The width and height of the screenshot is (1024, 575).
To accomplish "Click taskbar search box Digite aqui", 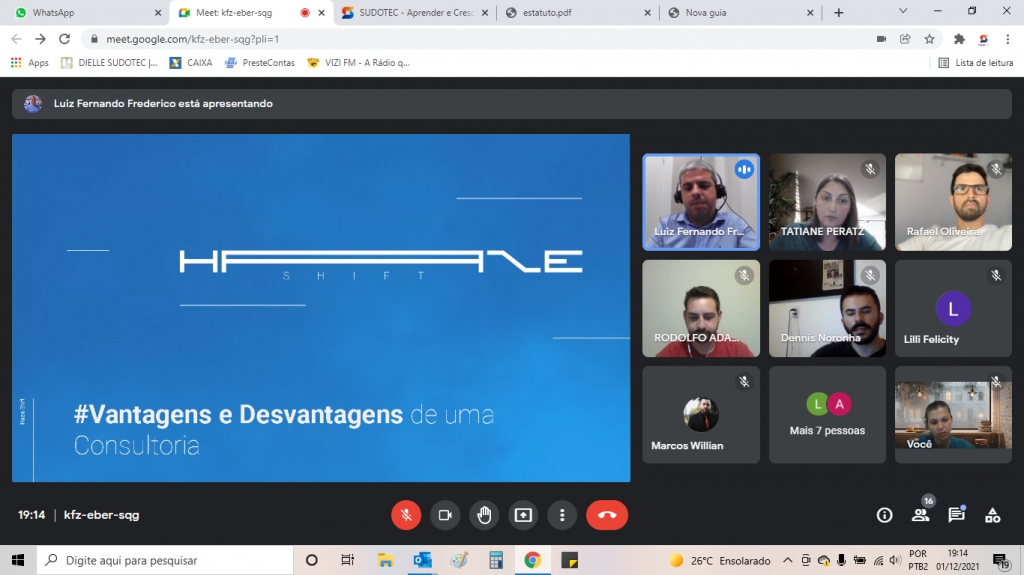I will coord(165,560).
